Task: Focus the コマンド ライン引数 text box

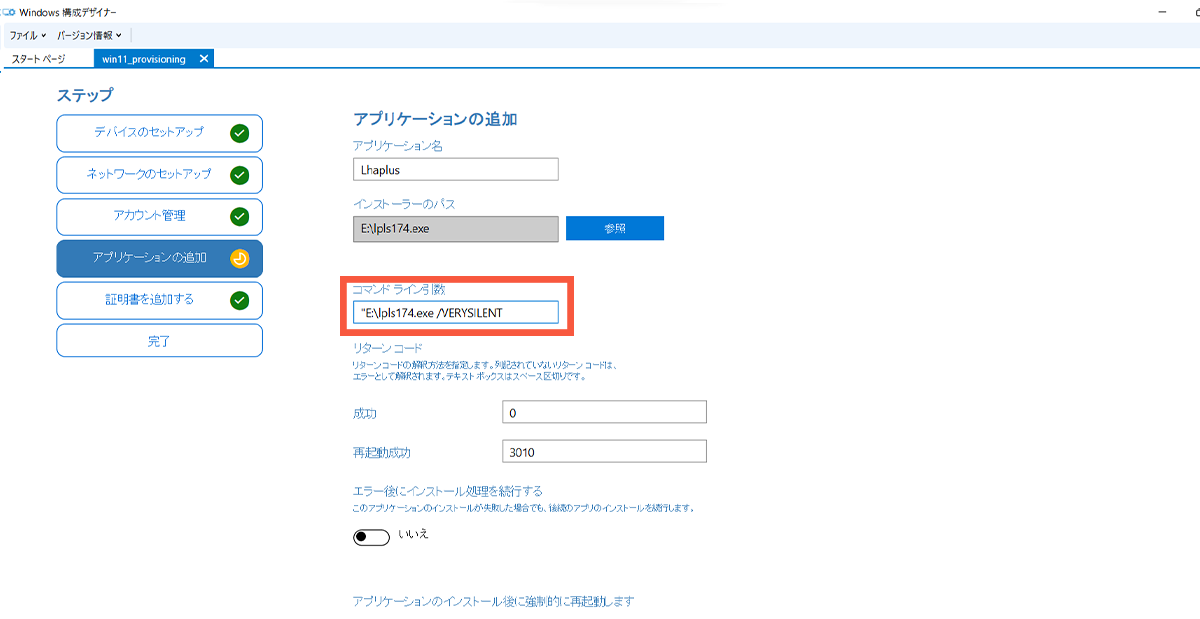Action: pyautogui.click(x=455, y=313)
